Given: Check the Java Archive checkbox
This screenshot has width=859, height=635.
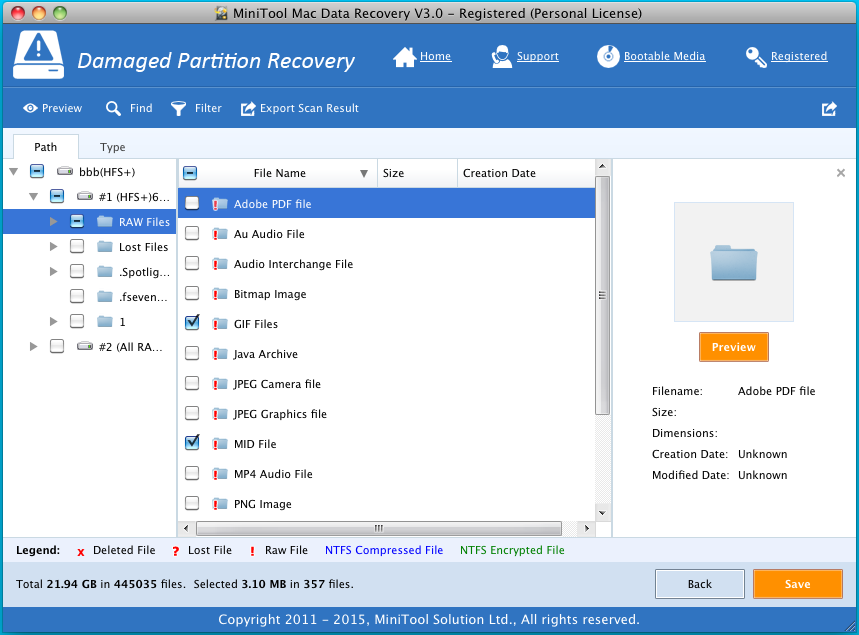Looking at the screenshot, I should (x=192, y=353).
